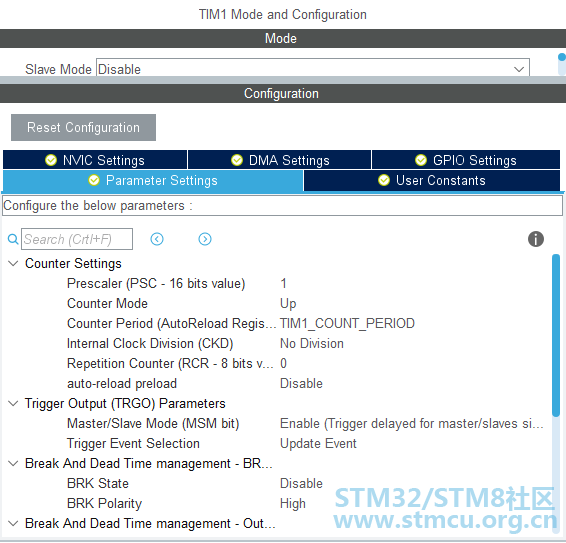Click Counter Period (AutoReload) label
The width and height of the screenshot is (566, 543).
pyautogui.click(x=172, y=323)
